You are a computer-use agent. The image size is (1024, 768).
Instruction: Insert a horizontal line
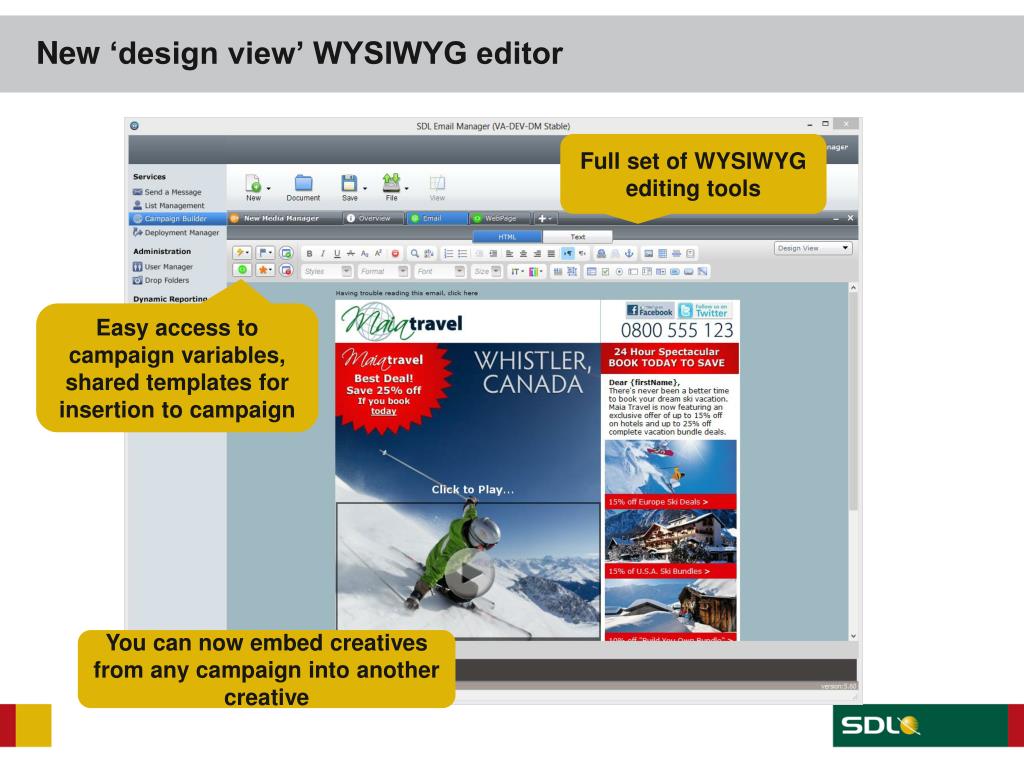click(x=677, y=253)
